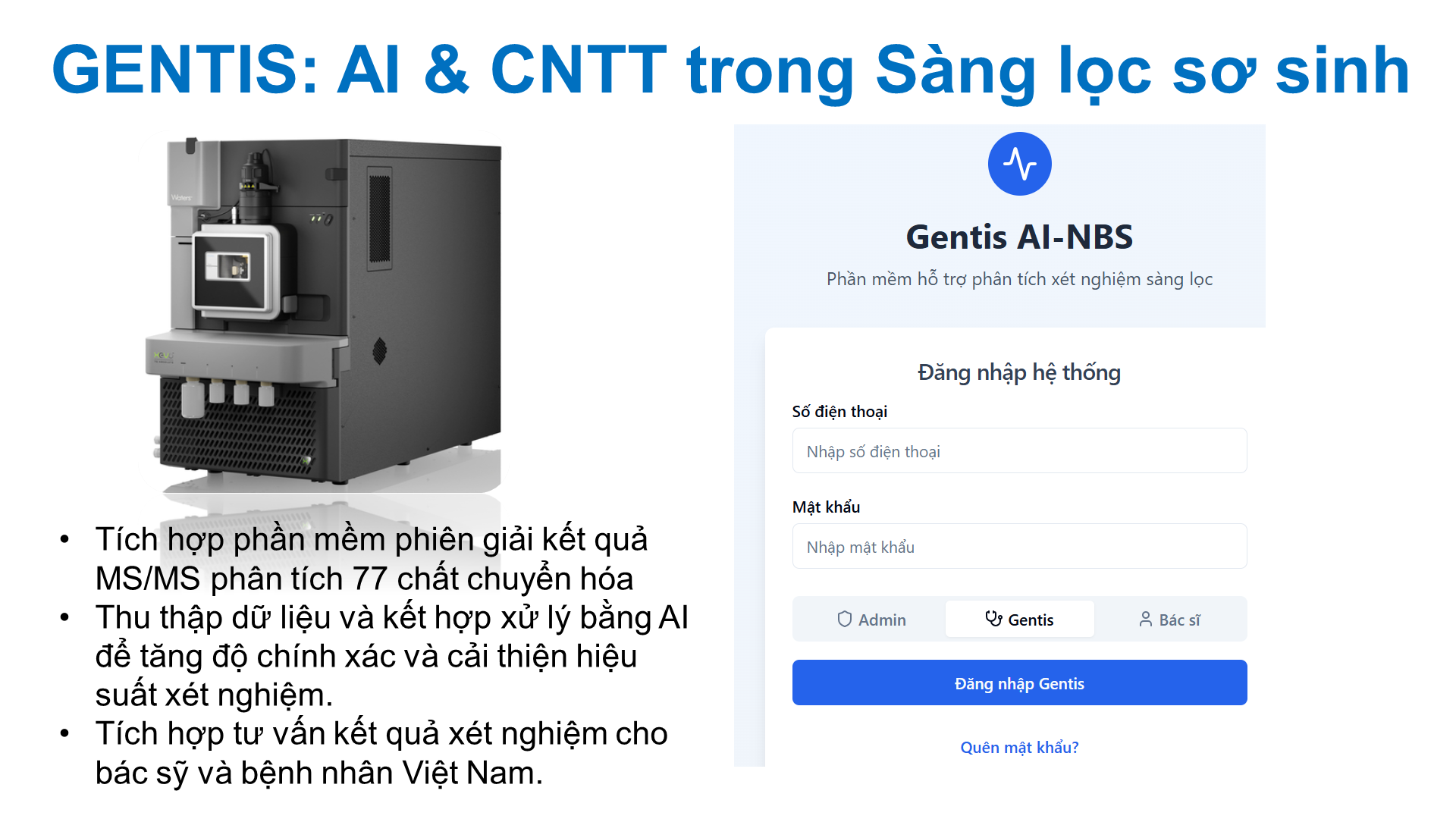Screen dimensions: 1456x819
Task: Click the subtitle 'Phần mềm hỗ trợ phân tích'
Action: (1019, 279)
